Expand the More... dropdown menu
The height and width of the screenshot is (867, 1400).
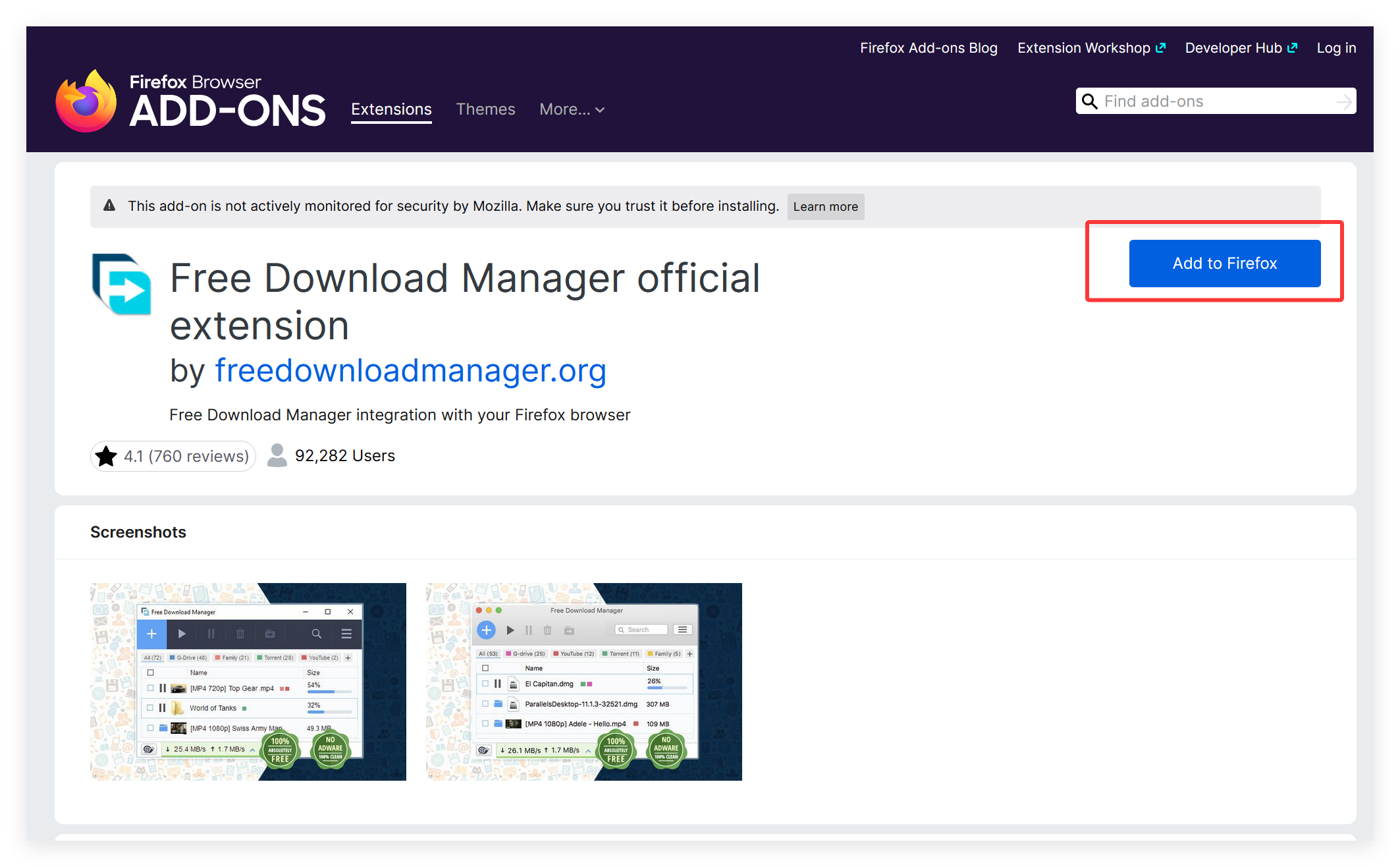pyautogui.click(x=572, y=109)
